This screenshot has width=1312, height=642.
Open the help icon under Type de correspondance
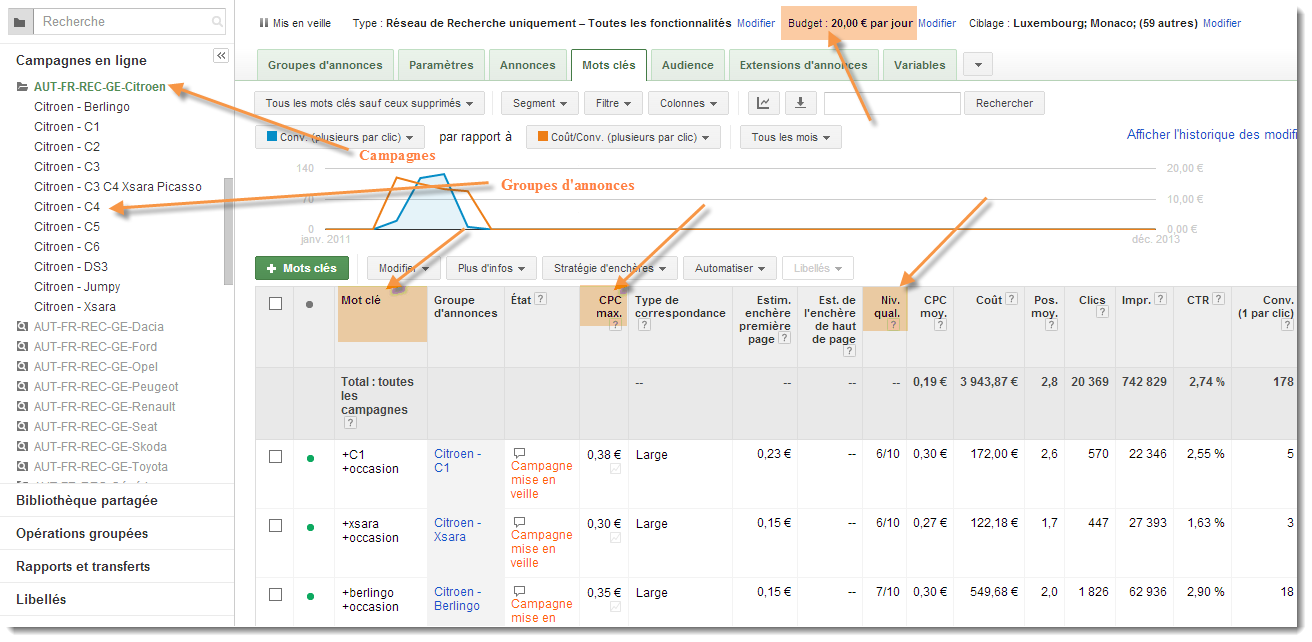pyautogui.click(x=645, y=325)
